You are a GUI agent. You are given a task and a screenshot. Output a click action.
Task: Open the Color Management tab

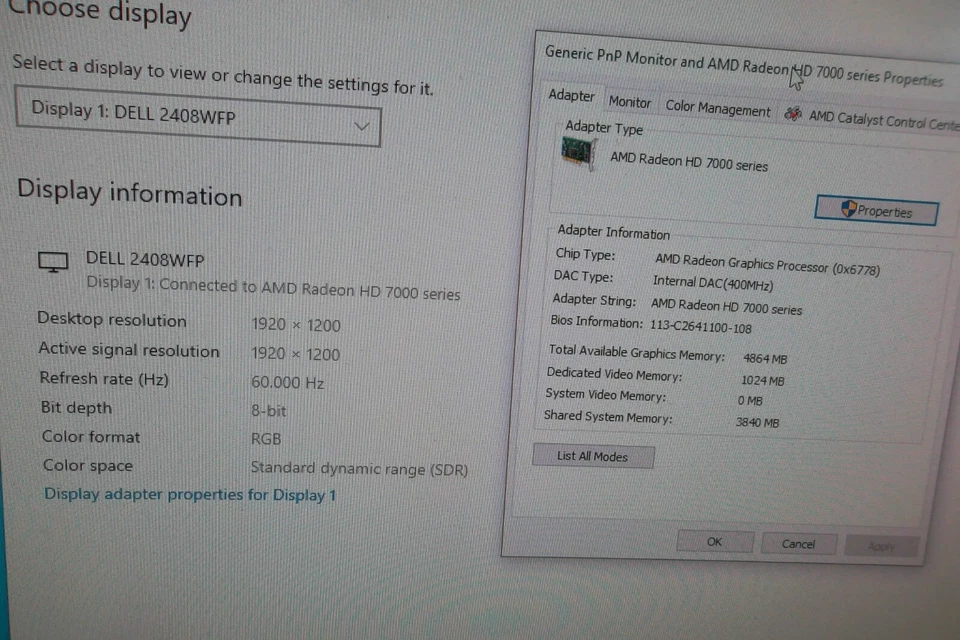(717, 109)
